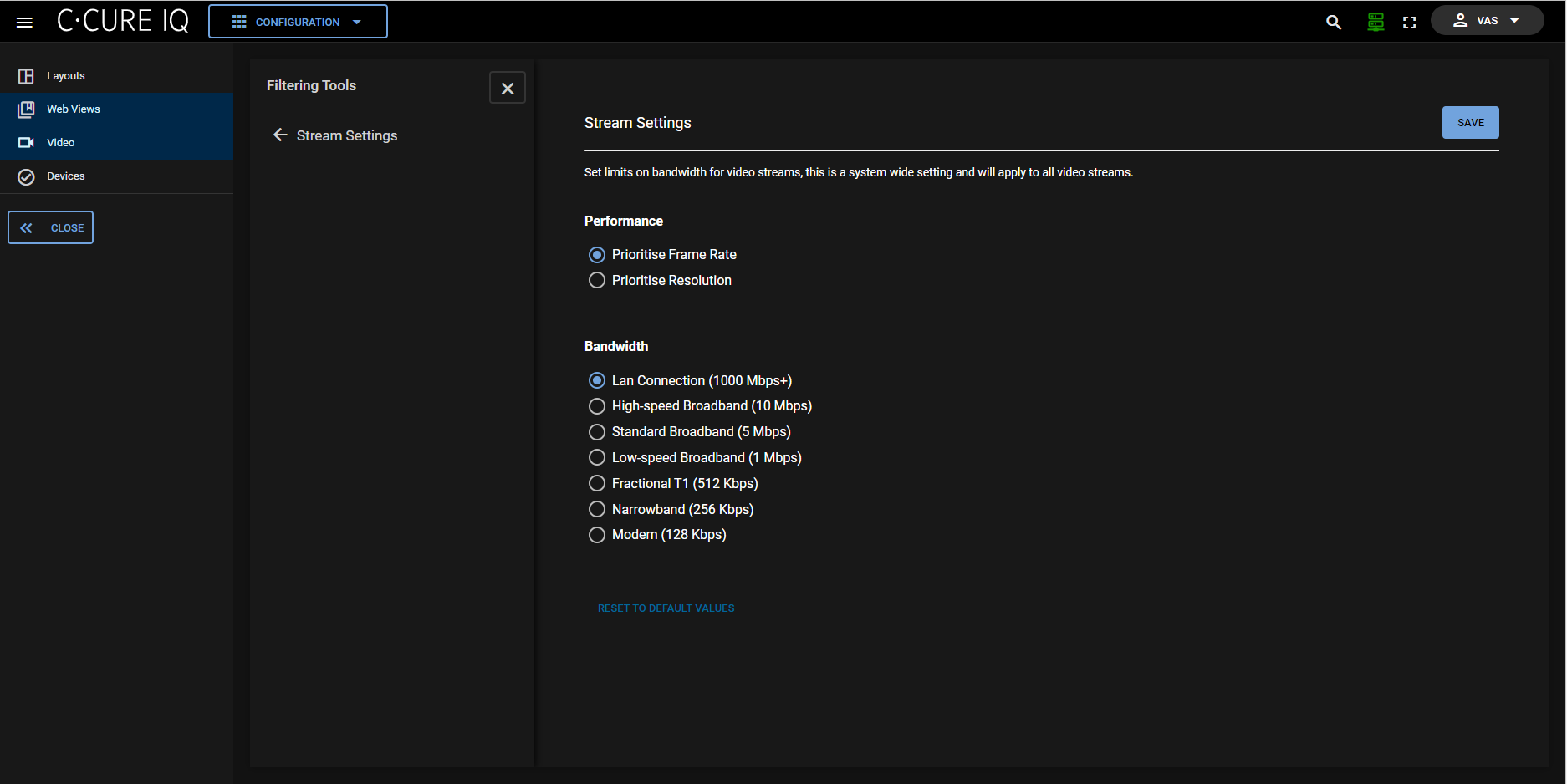Select Prioritise Resolution option

[x=597, y=281]
